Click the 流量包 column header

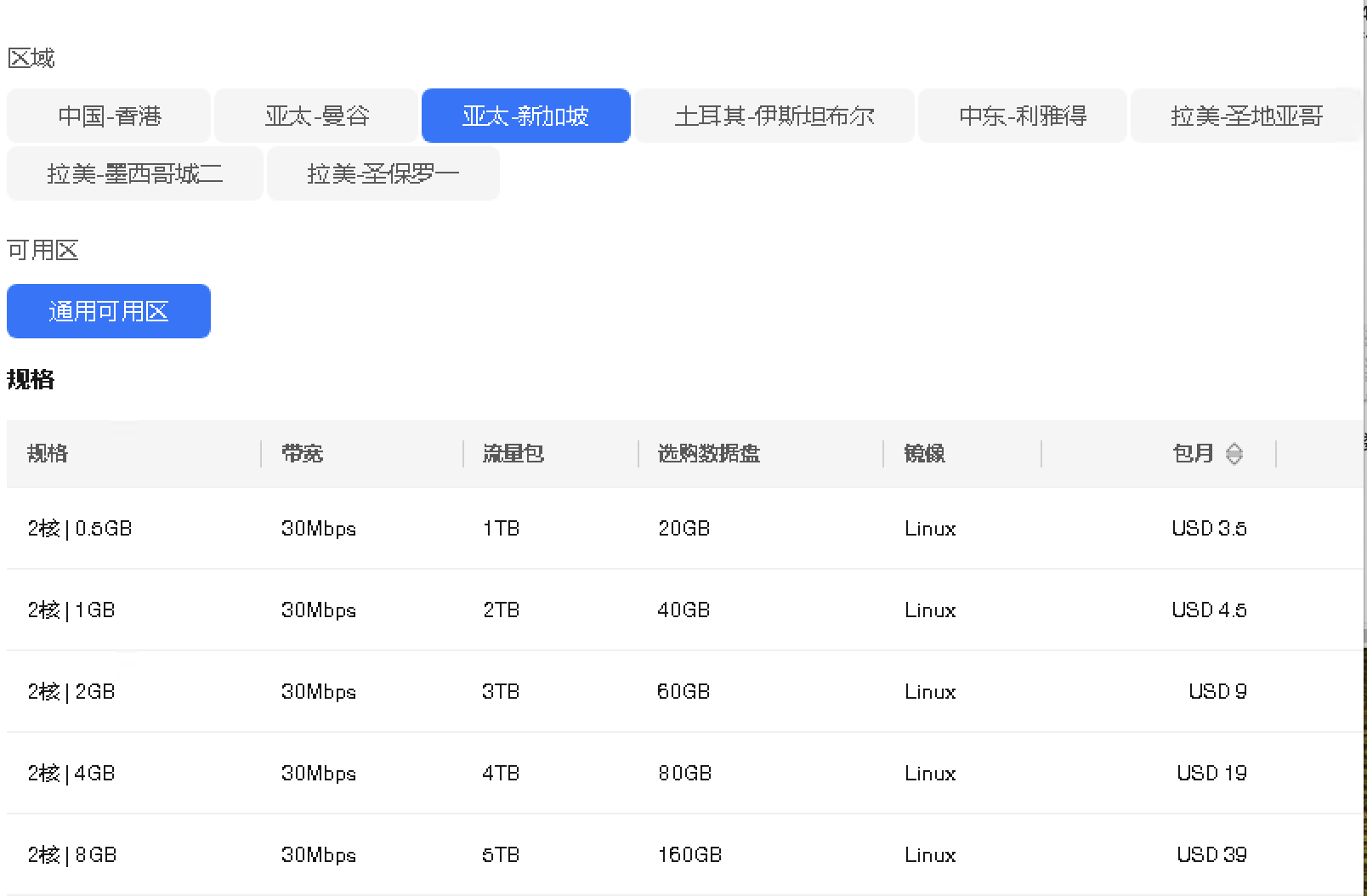(x=513, y=454)
